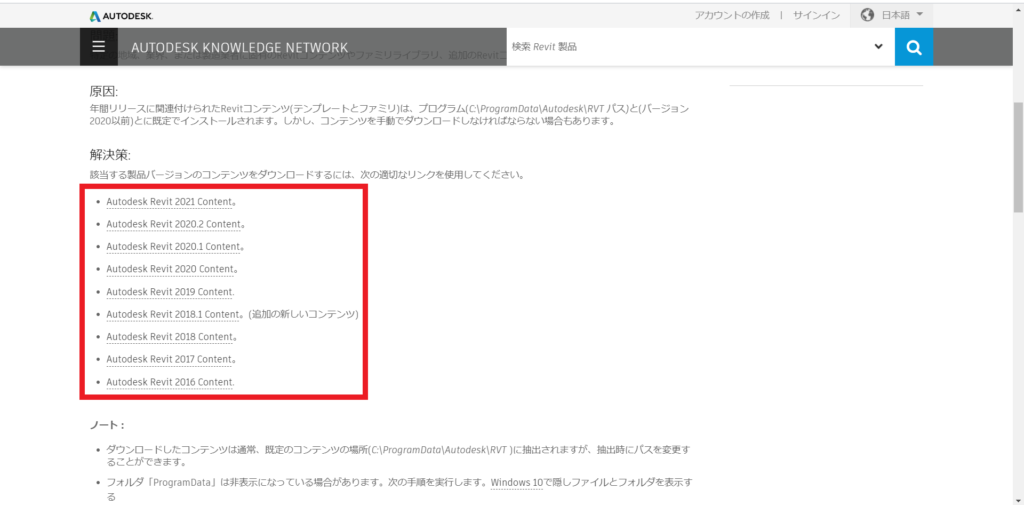
Task: Open Autodesk Revit 2021 Content link
Action: 169,202
